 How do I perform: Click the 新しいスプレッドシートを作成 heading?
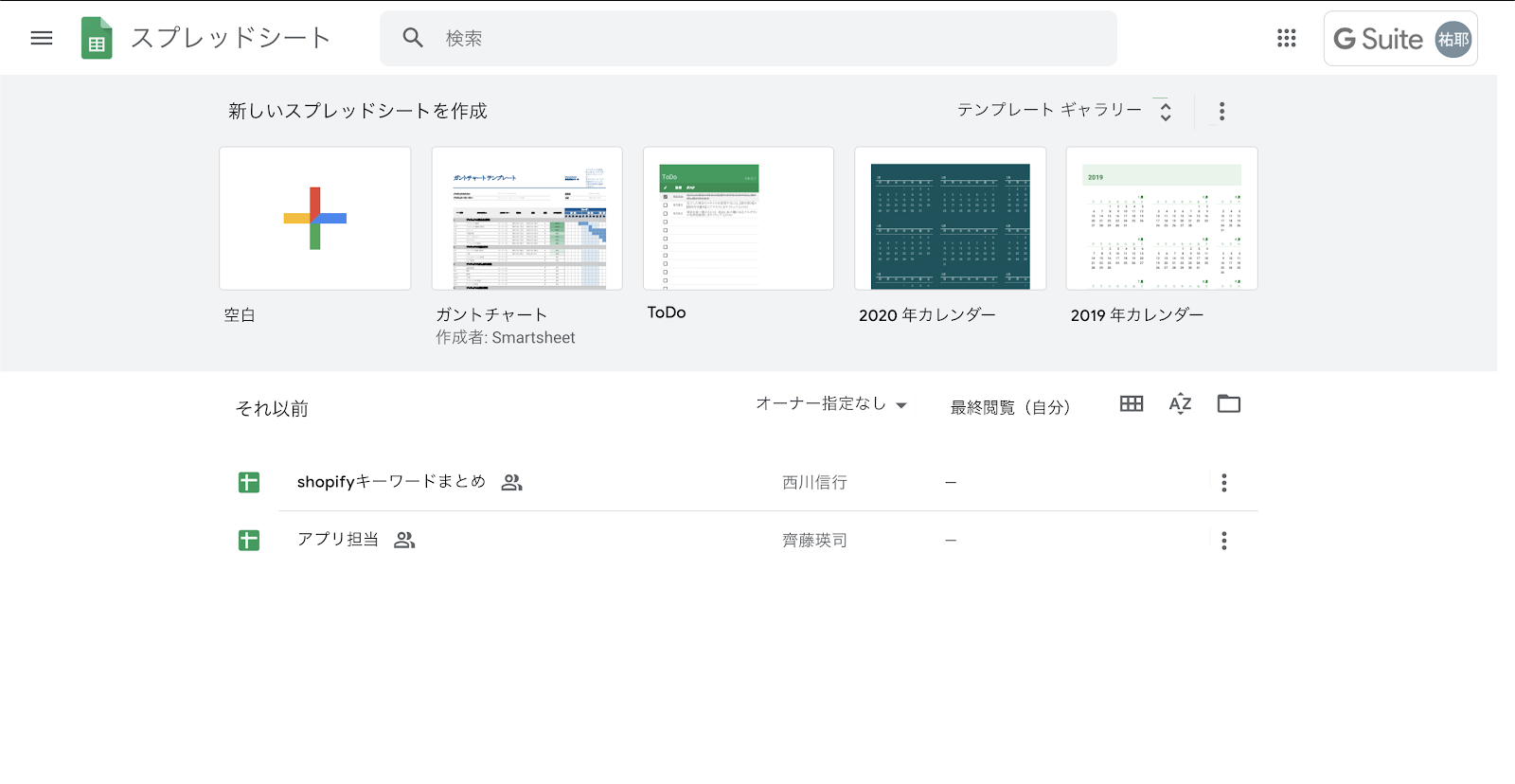coord(358,111)
